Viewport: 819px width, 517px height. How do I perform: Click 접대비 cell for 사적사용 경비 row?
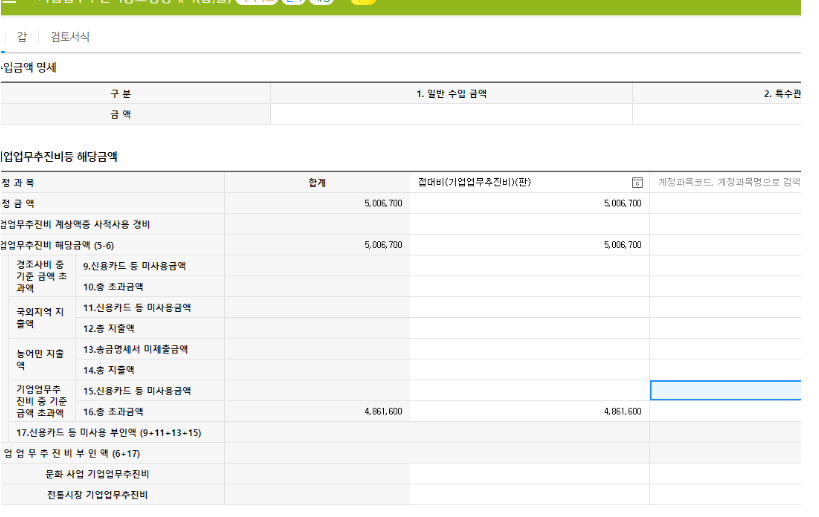coord(529,224)
